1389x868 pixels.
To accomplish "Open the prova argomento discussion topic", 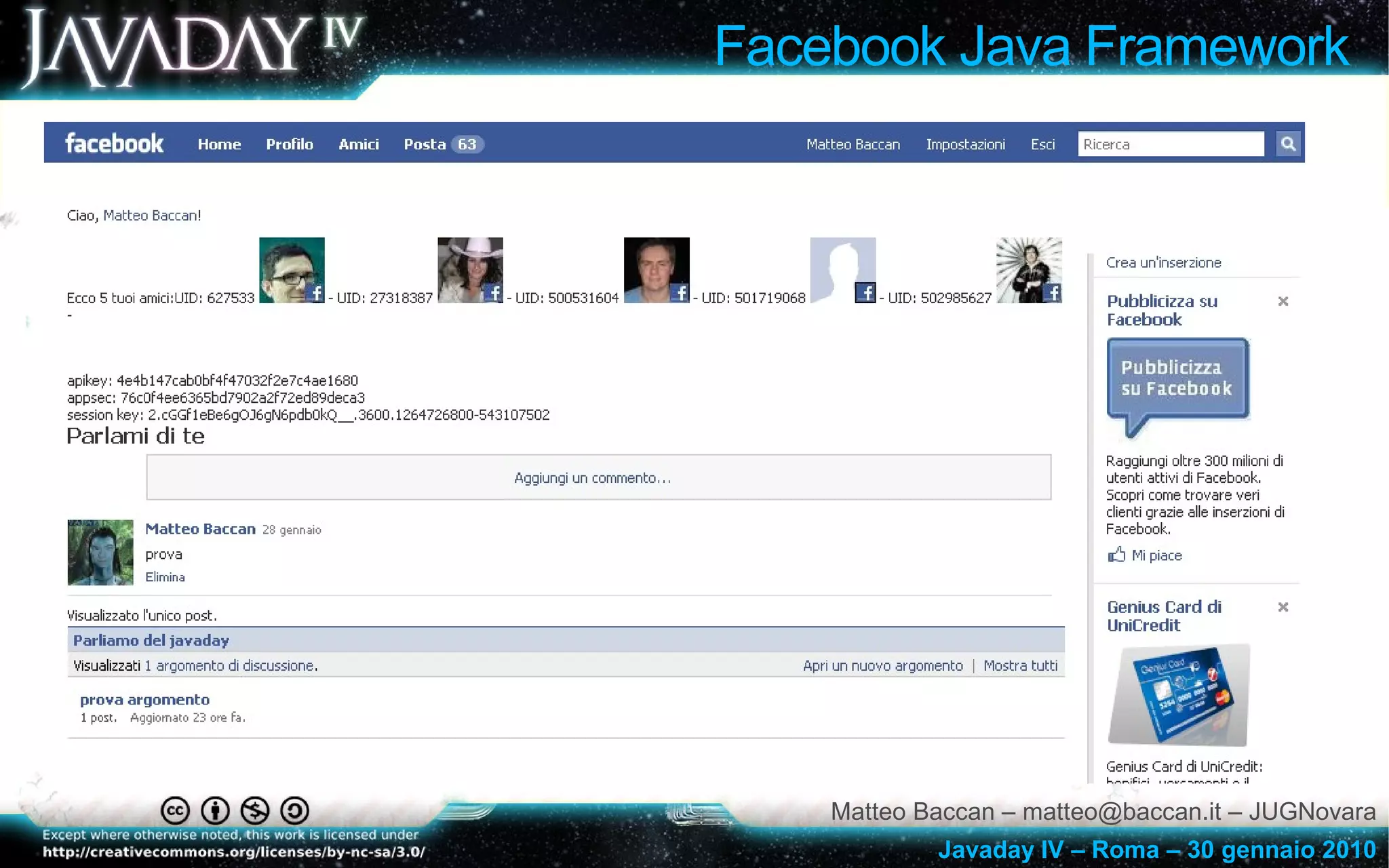I will click(x=144, y=700).
